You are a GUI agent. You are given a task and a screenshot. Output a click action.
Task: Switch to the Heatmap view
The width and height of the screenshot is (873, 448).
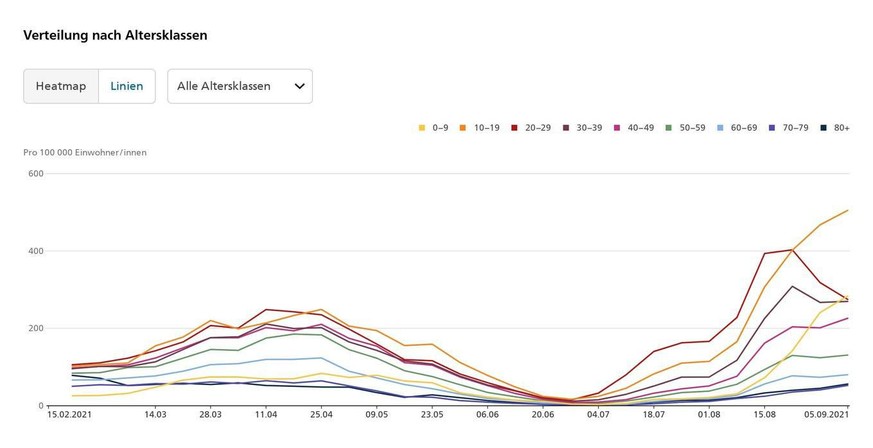tap(61, 86)
